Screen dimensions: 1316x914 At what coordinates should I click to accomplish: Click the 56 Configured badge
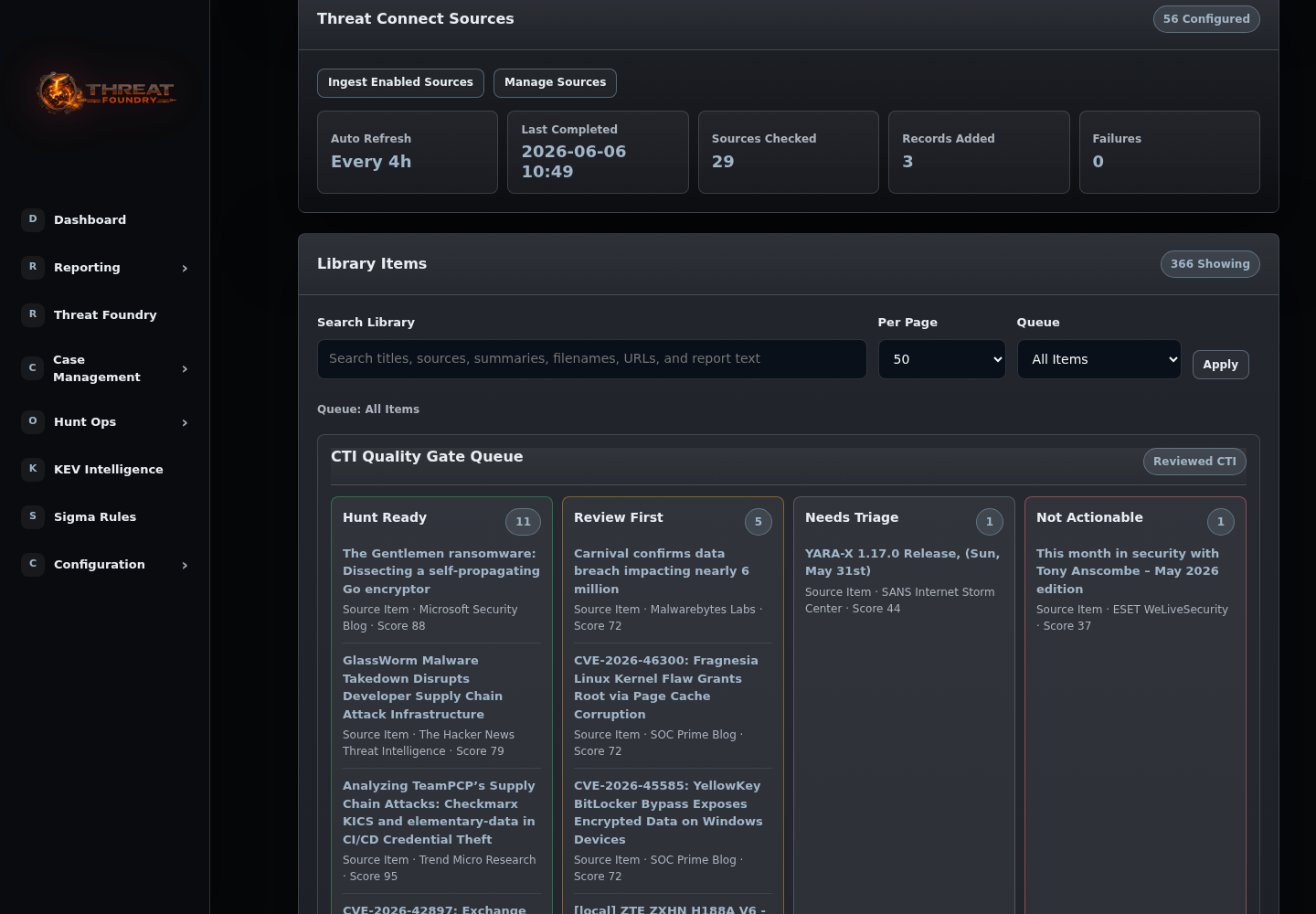coord(1206,18)
